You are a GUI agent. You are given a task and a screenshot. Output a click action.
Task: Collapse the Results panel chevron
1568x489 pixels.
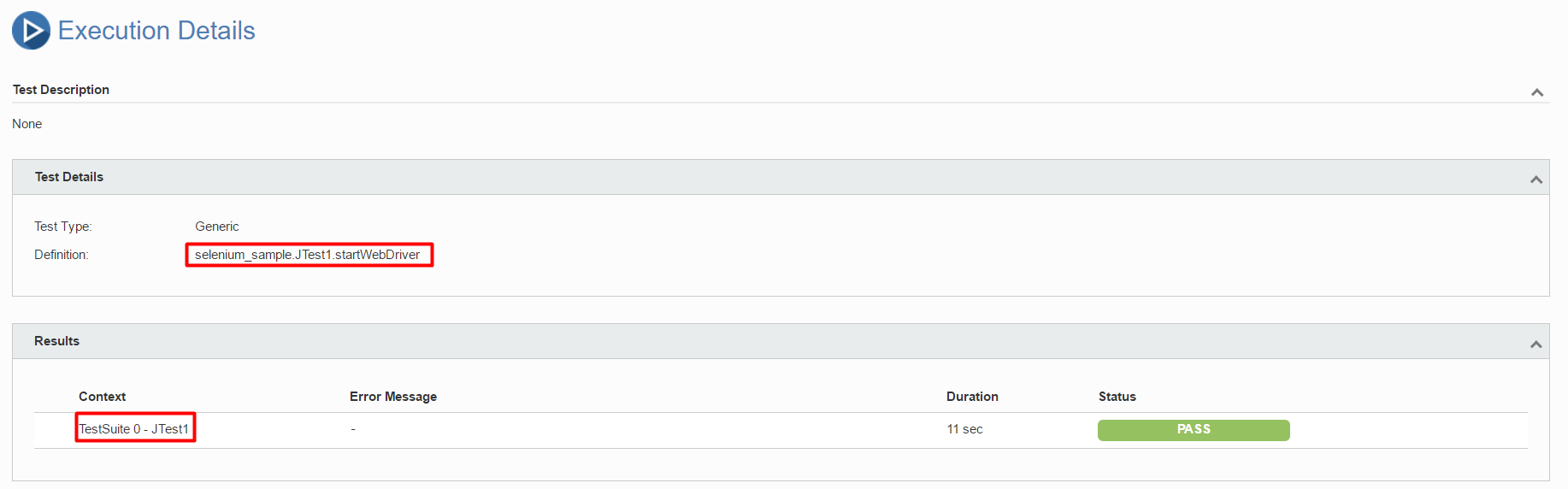[x=1536, y=345]
